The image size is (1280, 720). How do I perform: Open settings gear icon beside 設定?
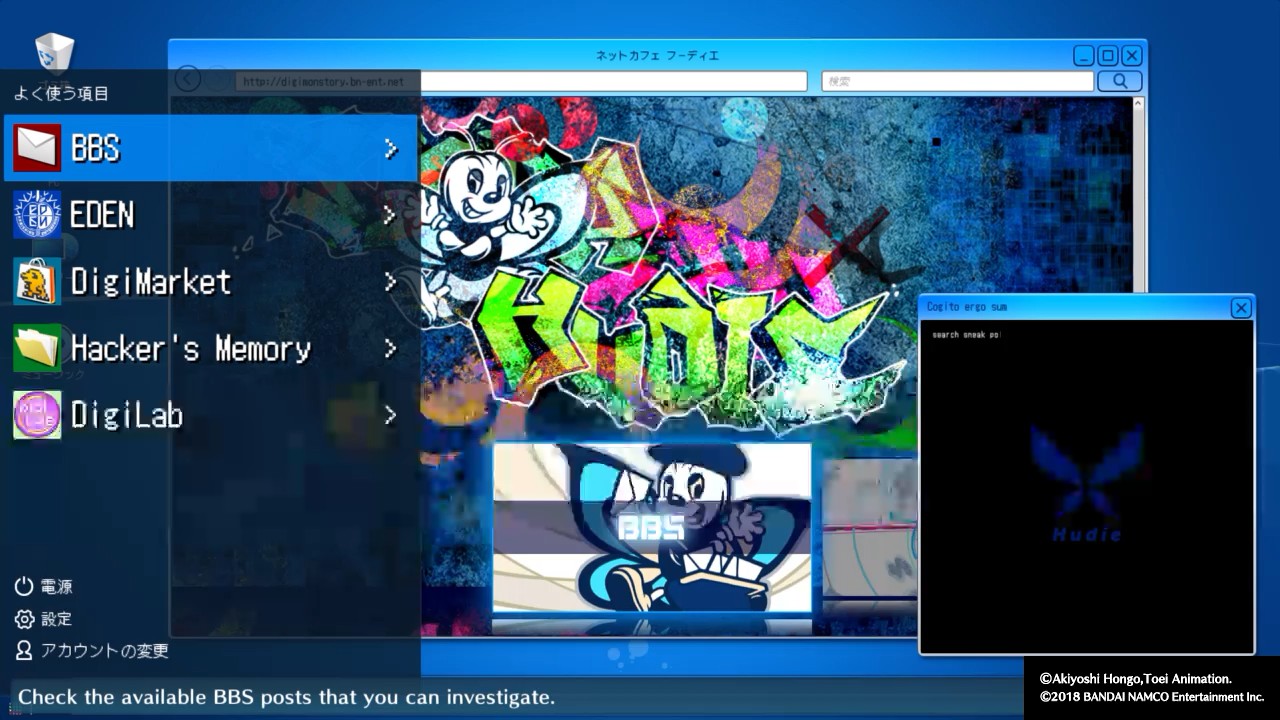coord(24,619)
